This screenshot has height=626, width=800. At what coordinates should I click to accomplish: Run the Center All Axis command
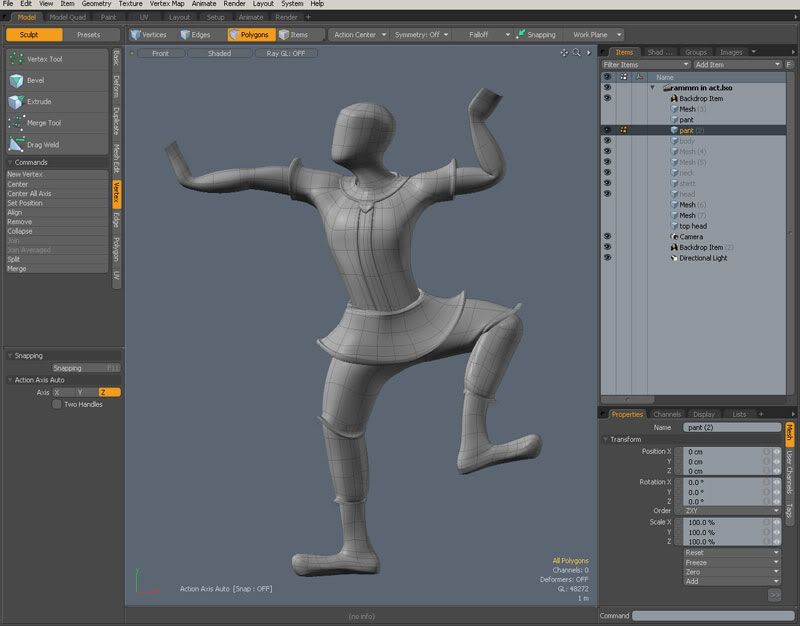(57, 193)
